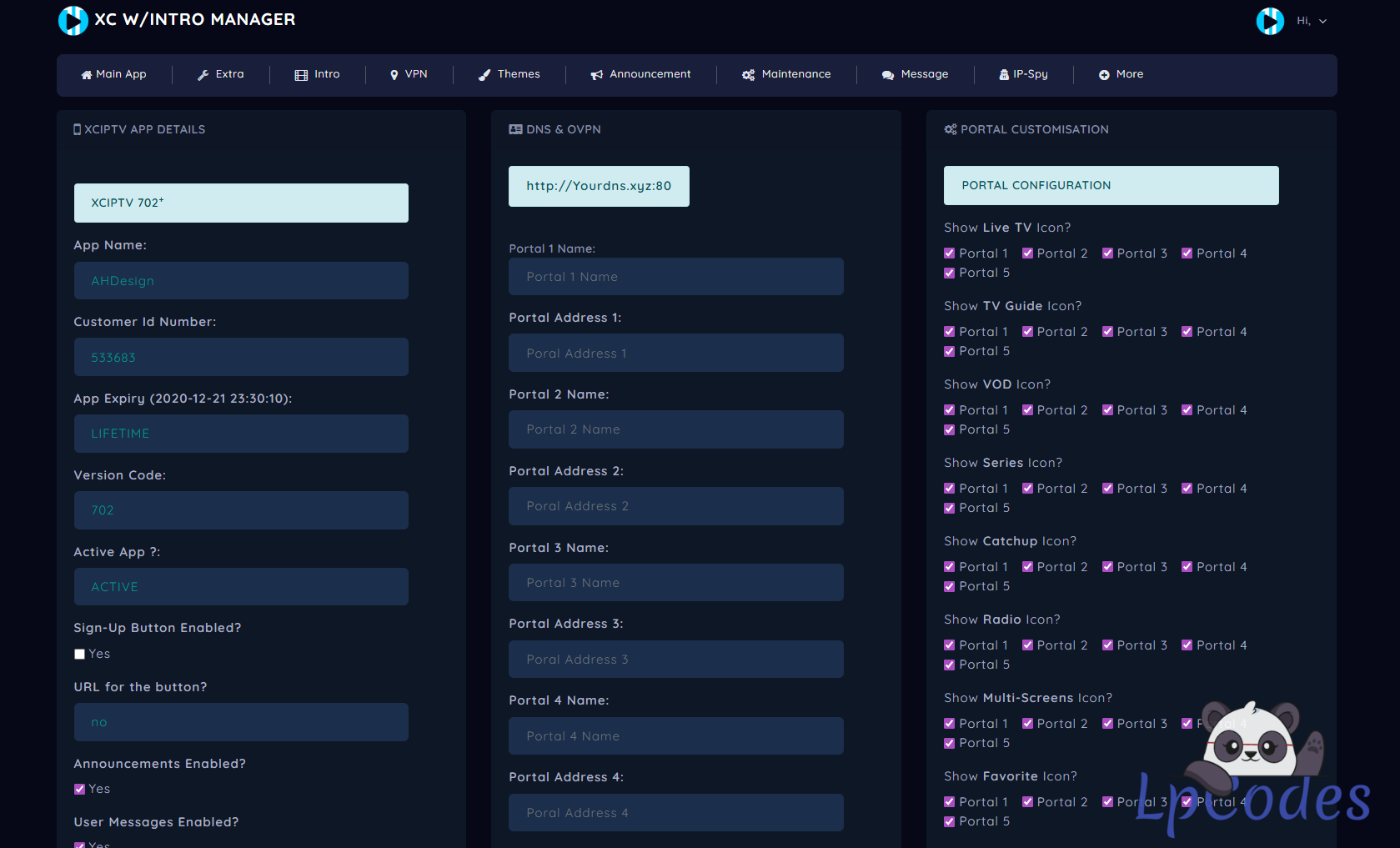Open the More menu
Viewport: 1400px width, 848px height.
coord(1121,75)
